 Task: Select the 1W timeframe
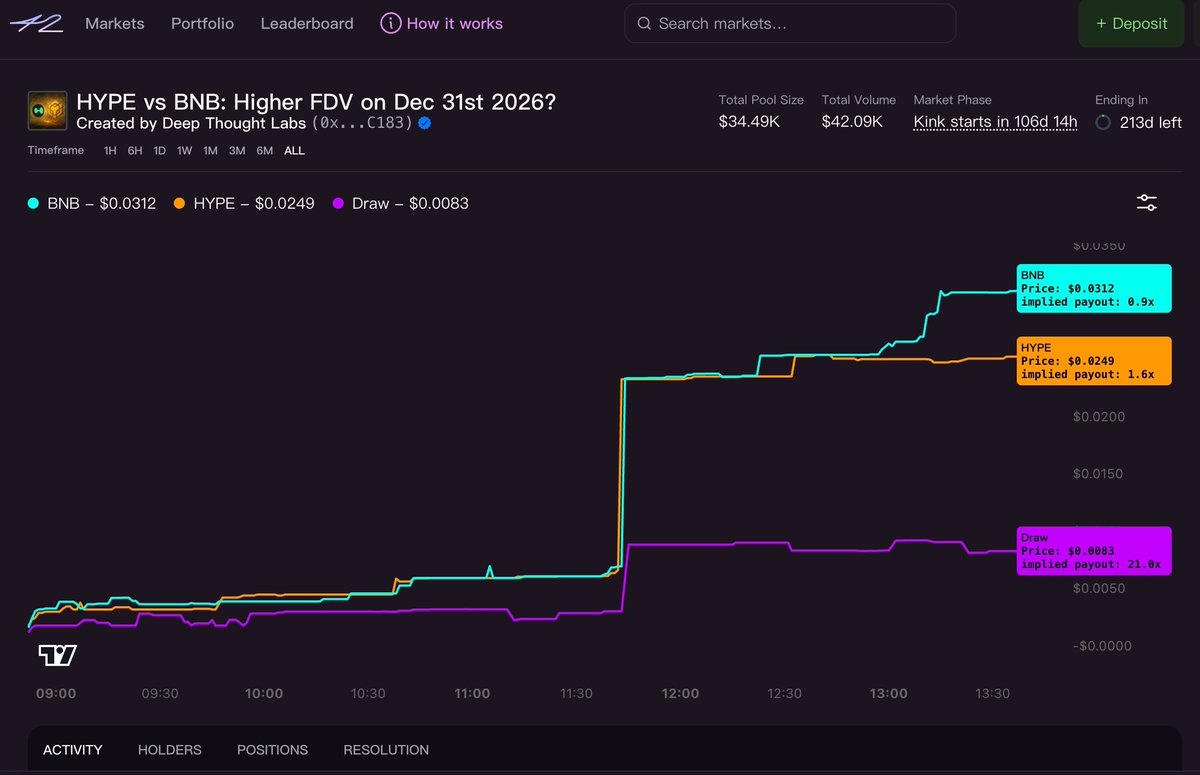pos(185,151)
